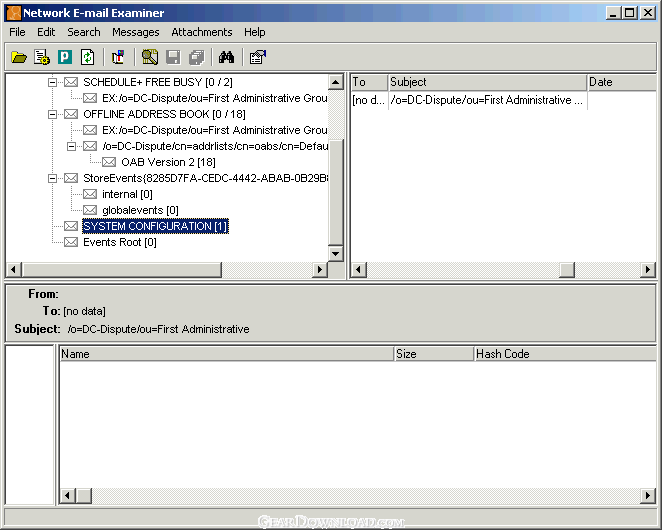Click the magnifying glass over document icon

(x=149, y=57)
